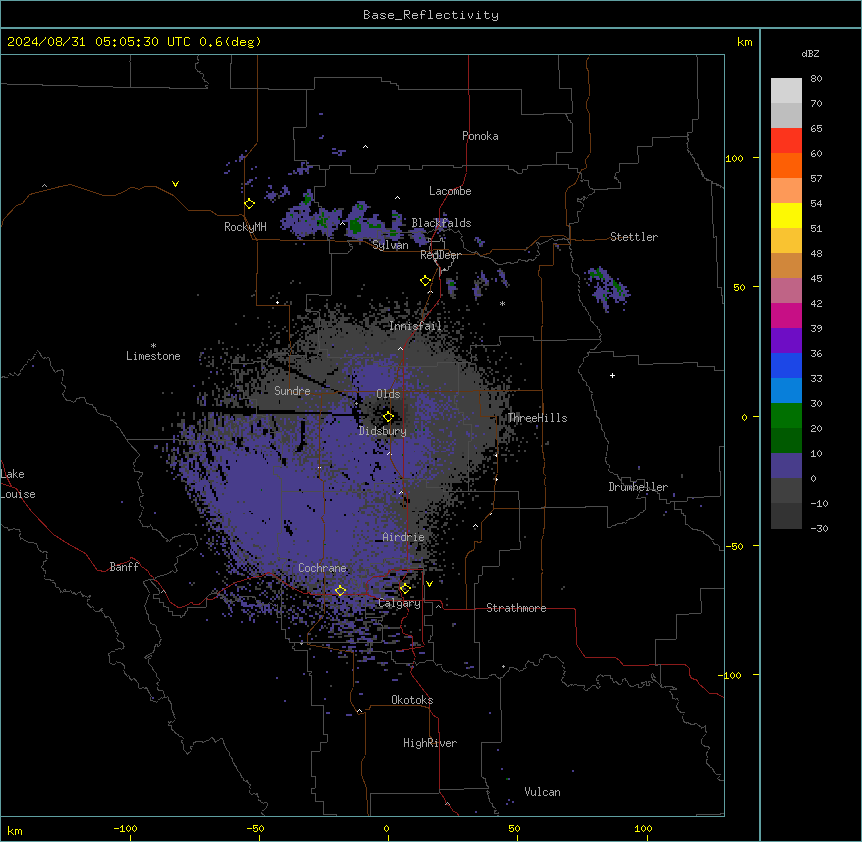This screenshot has height=842, width=862.
Task: Click the white asterisk above Limestone label
Action: click(153, 346)
